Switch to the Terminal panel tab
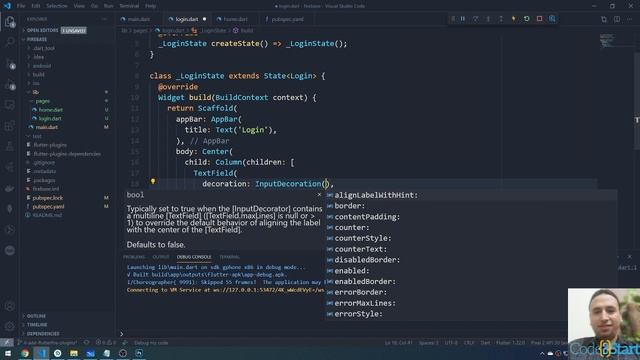 click(x=229, y=257)
